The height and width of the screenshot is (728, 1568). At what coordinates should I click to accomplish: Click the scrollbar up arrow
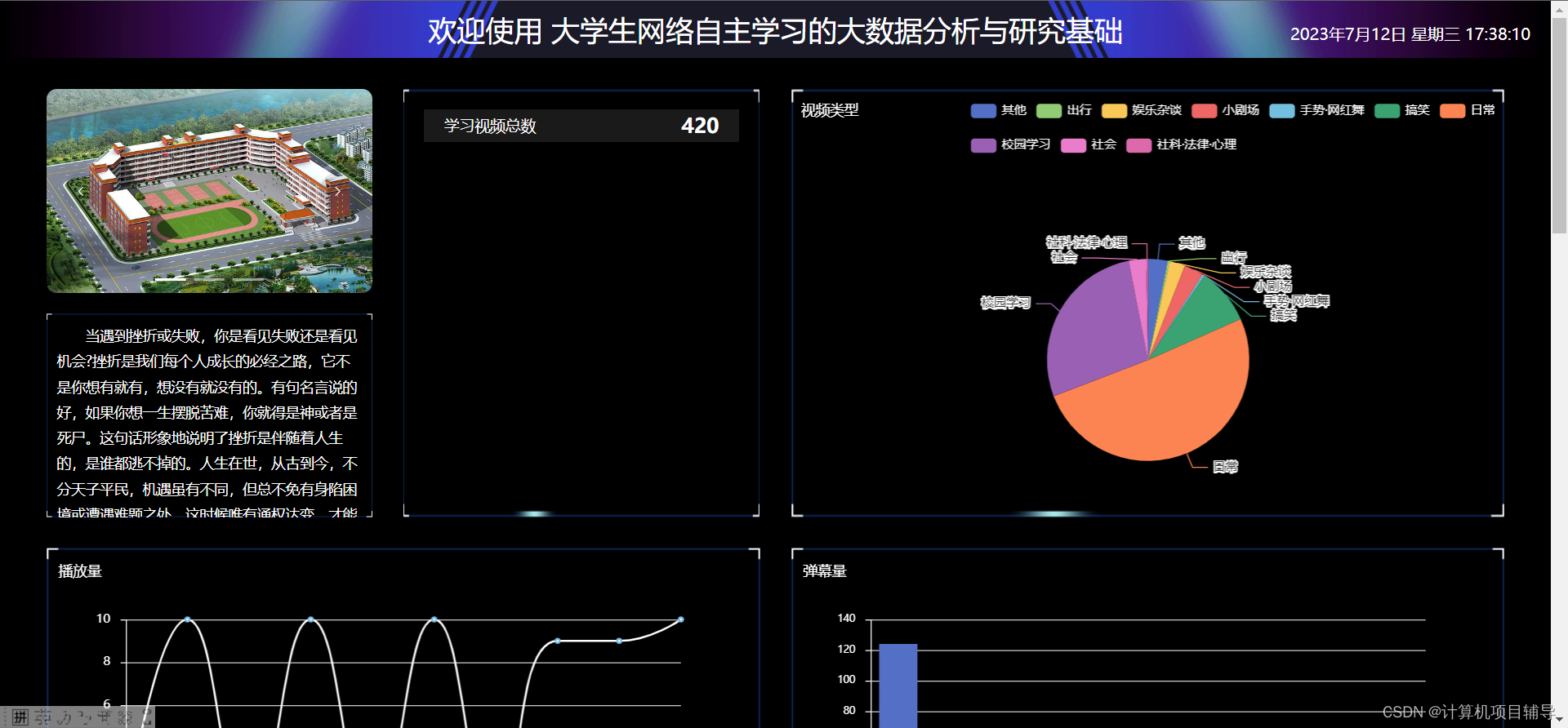[1559, 8]
